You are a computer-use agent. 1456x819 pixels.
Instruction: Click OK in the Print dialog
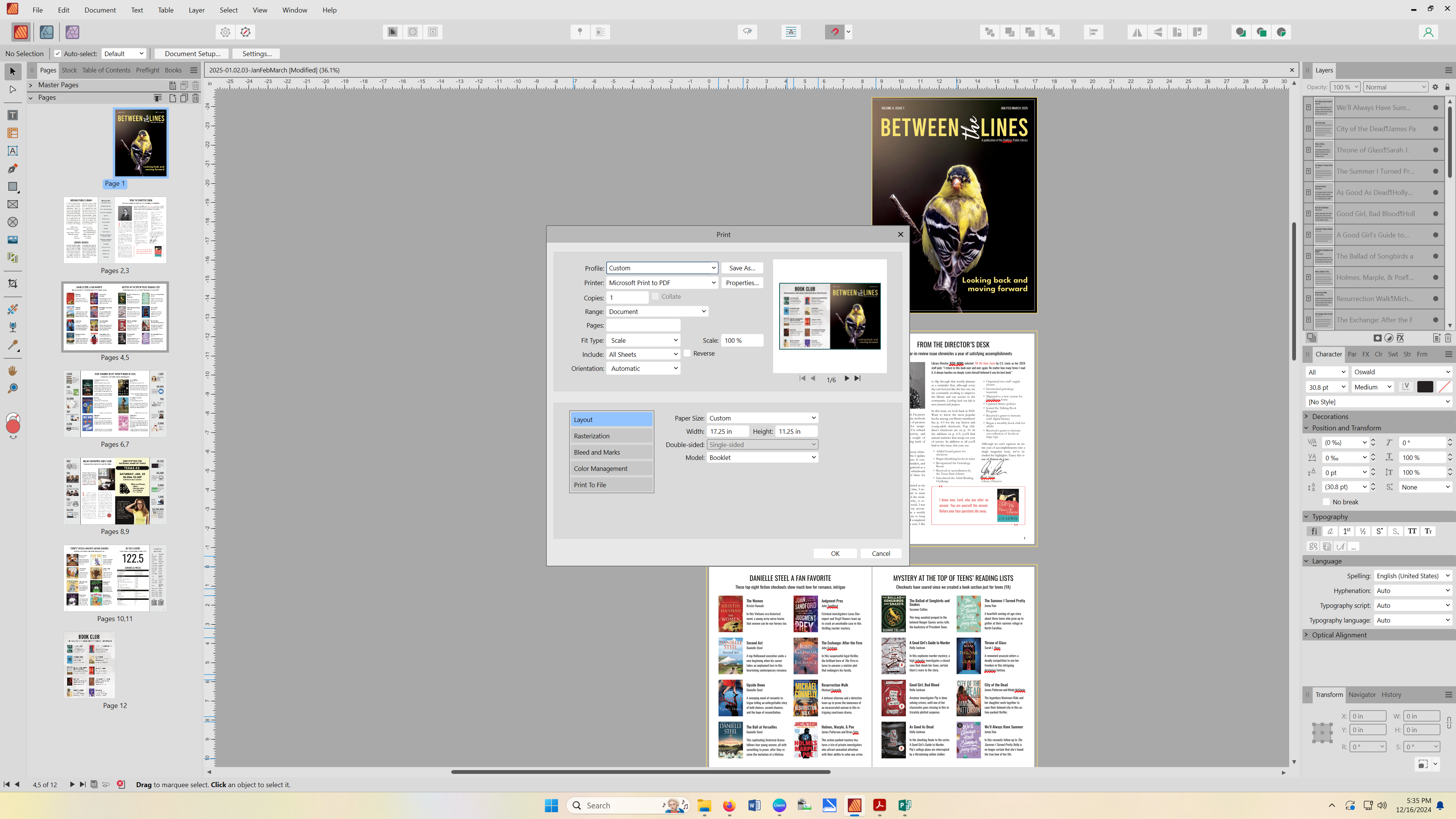click(x=835, y=553)
